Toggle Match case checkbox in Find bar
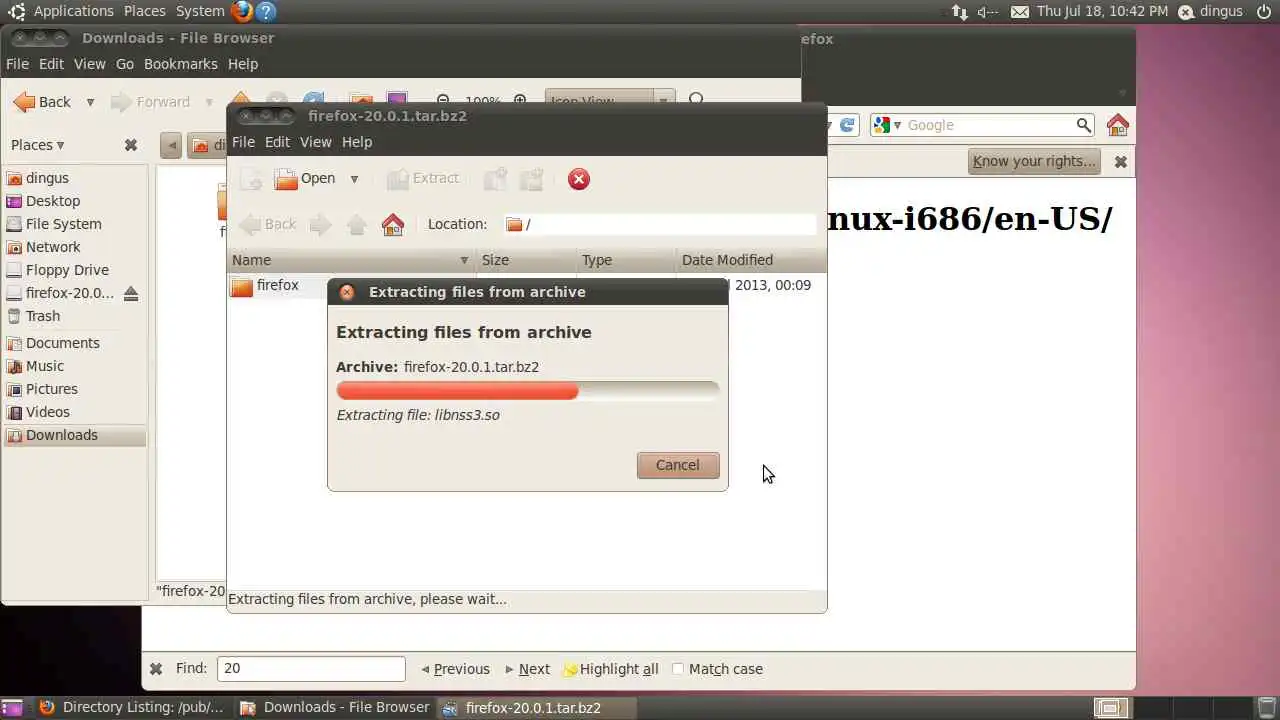Image resolution: width=1280 pixels, height=720 pixels. click(x=678, y=669)
